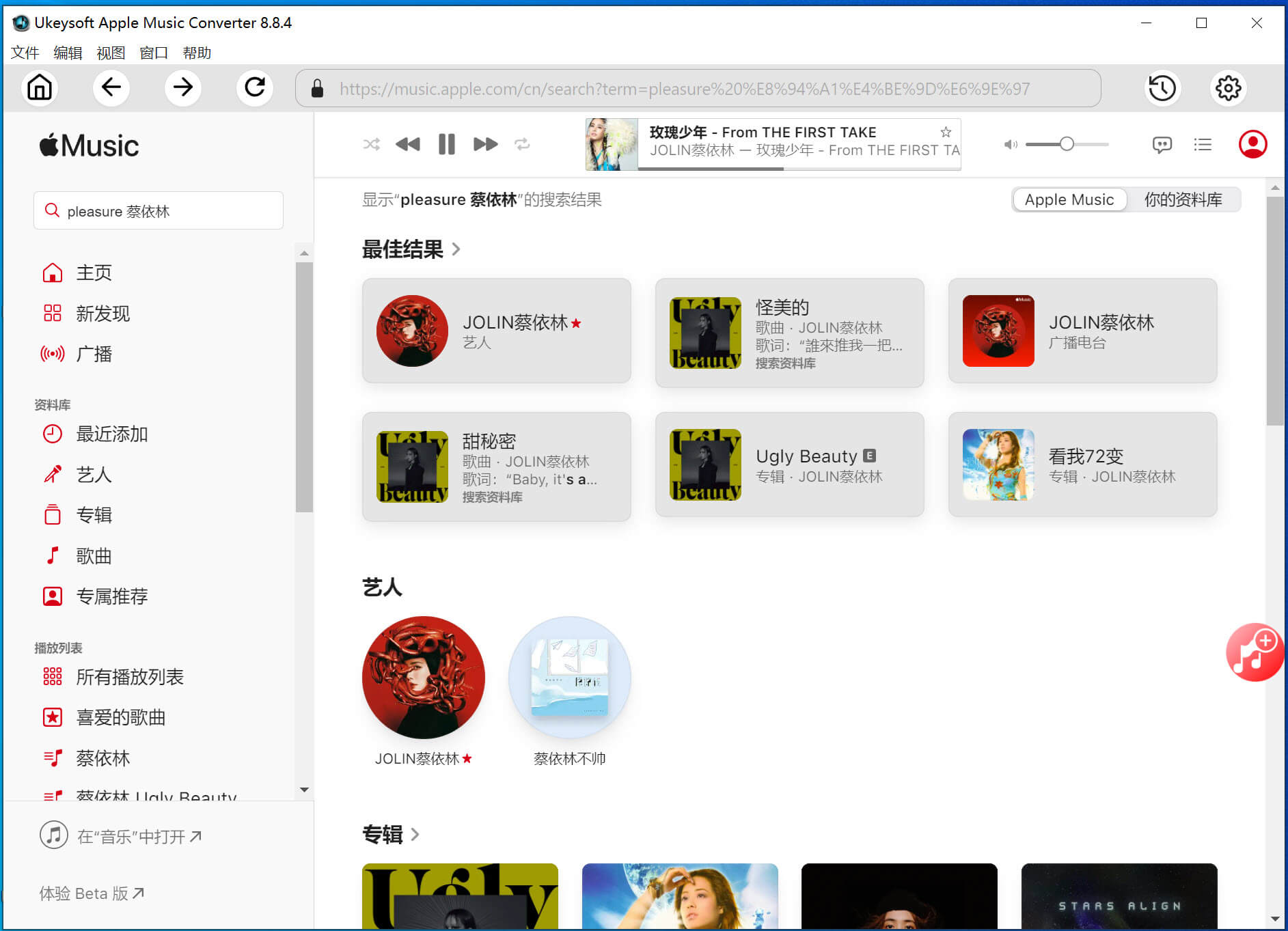Open conversion history clock icon
Viewport: 1288px width, 931px height.
tap(1162, 88)
